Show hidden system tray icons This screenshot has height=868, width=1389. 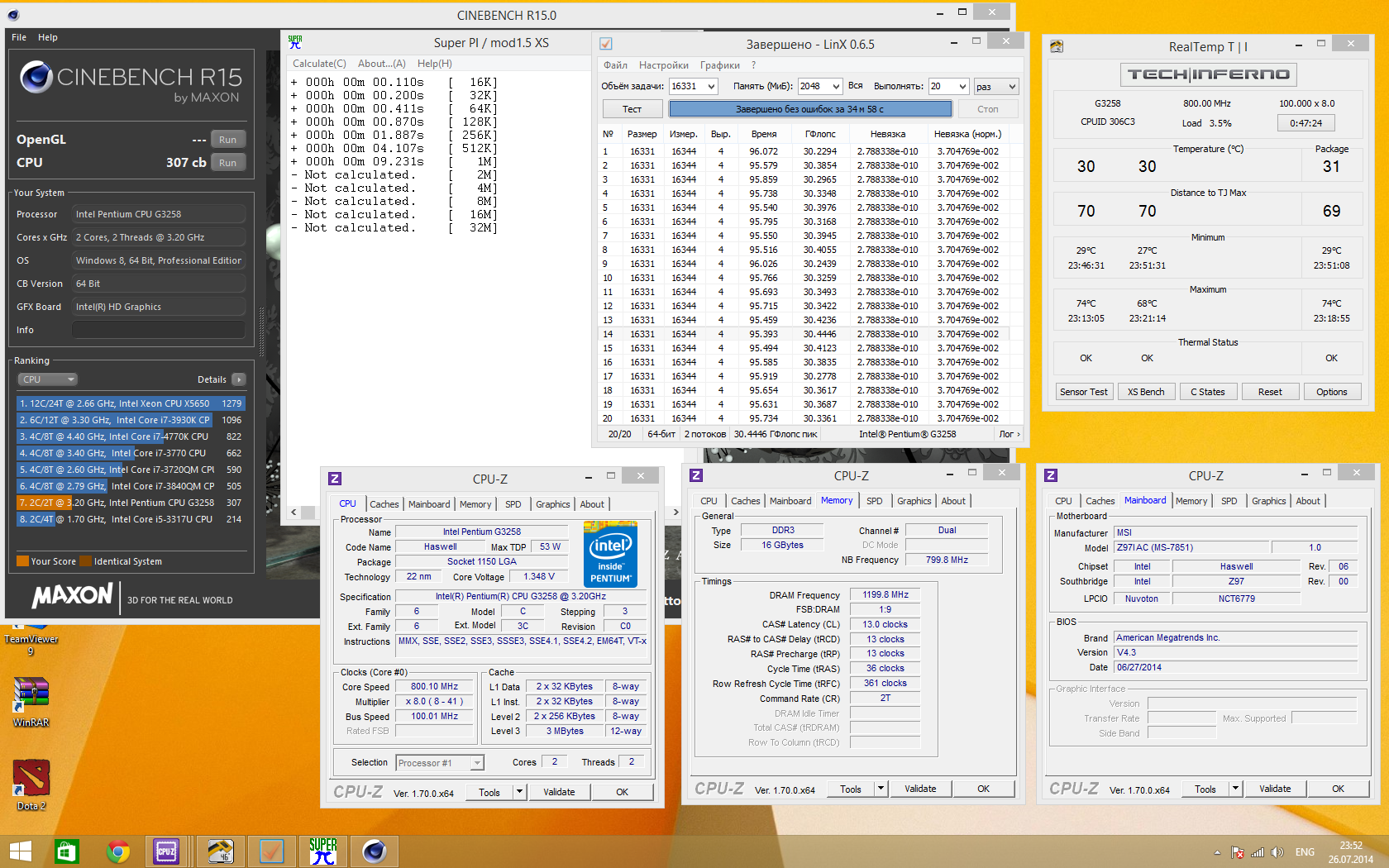1217,852
